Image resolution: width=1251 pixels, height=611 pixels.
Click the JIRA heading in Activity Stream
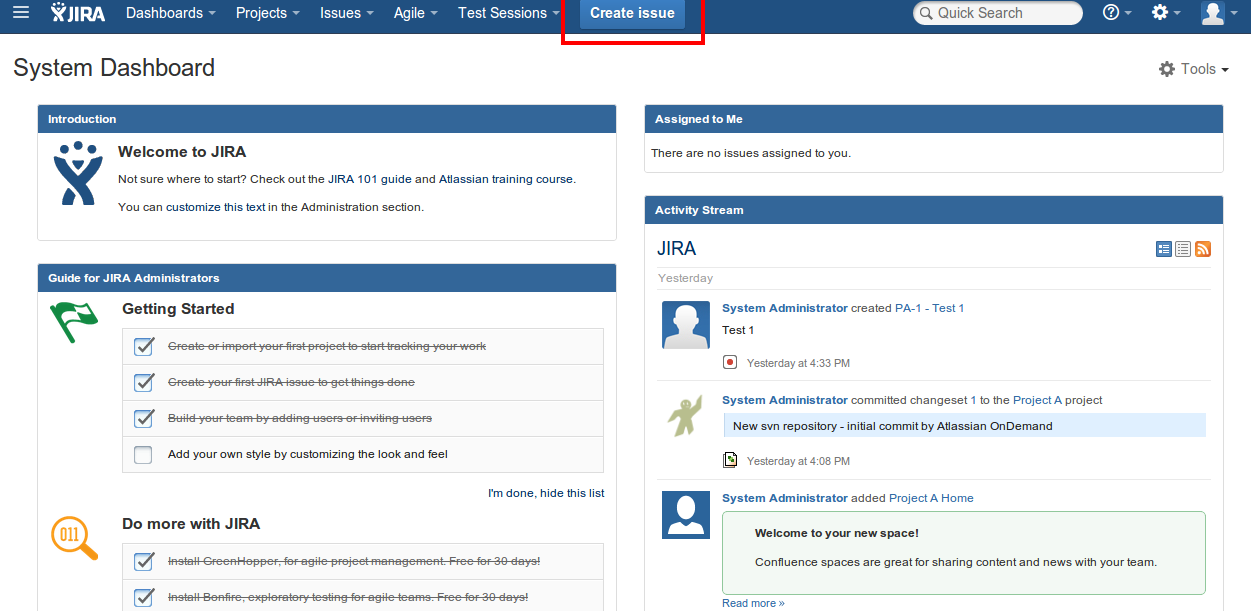pyautogui.click(x=677, y=249)
